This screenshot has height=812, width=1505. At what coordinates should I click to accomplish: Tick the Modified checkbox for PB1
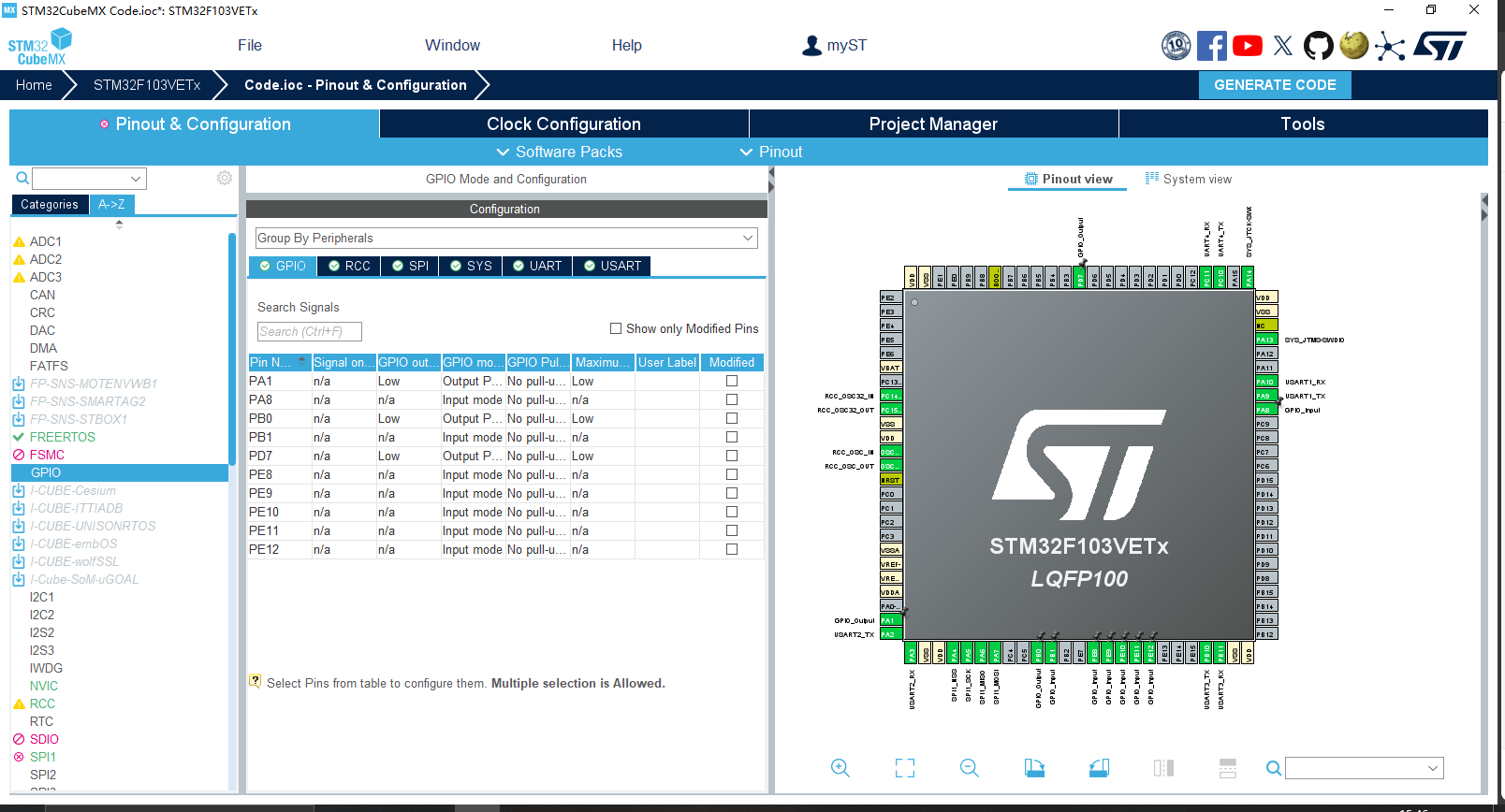click(732, 437)
